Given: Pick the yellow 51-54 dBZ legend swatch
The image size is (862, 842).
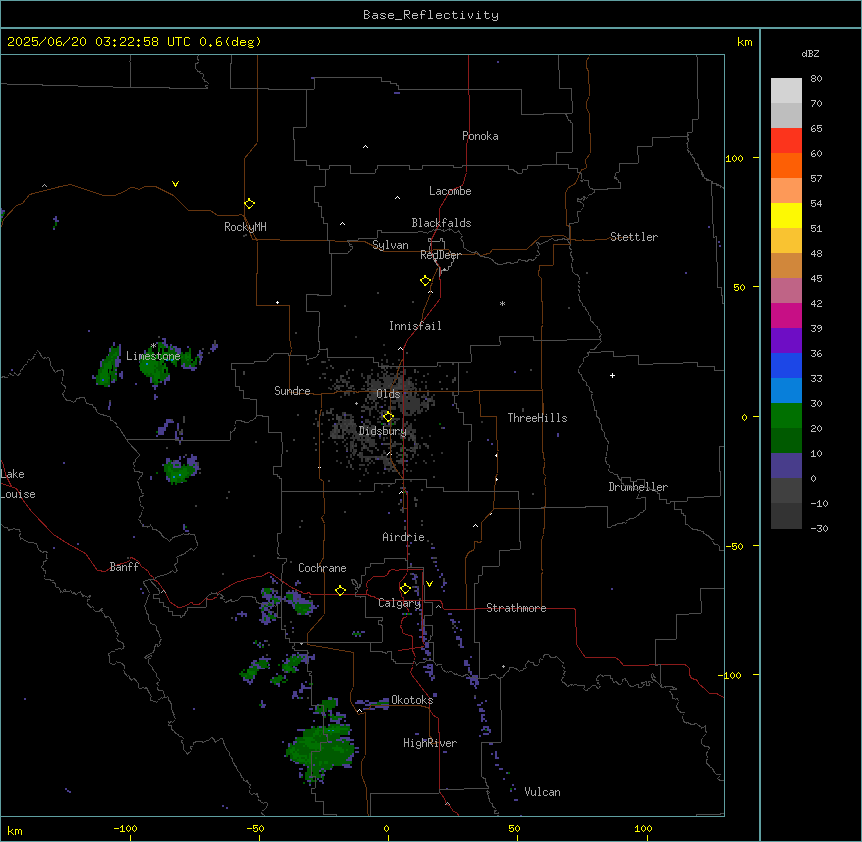Looking at the screenshot, I should [x=786, y=215].
